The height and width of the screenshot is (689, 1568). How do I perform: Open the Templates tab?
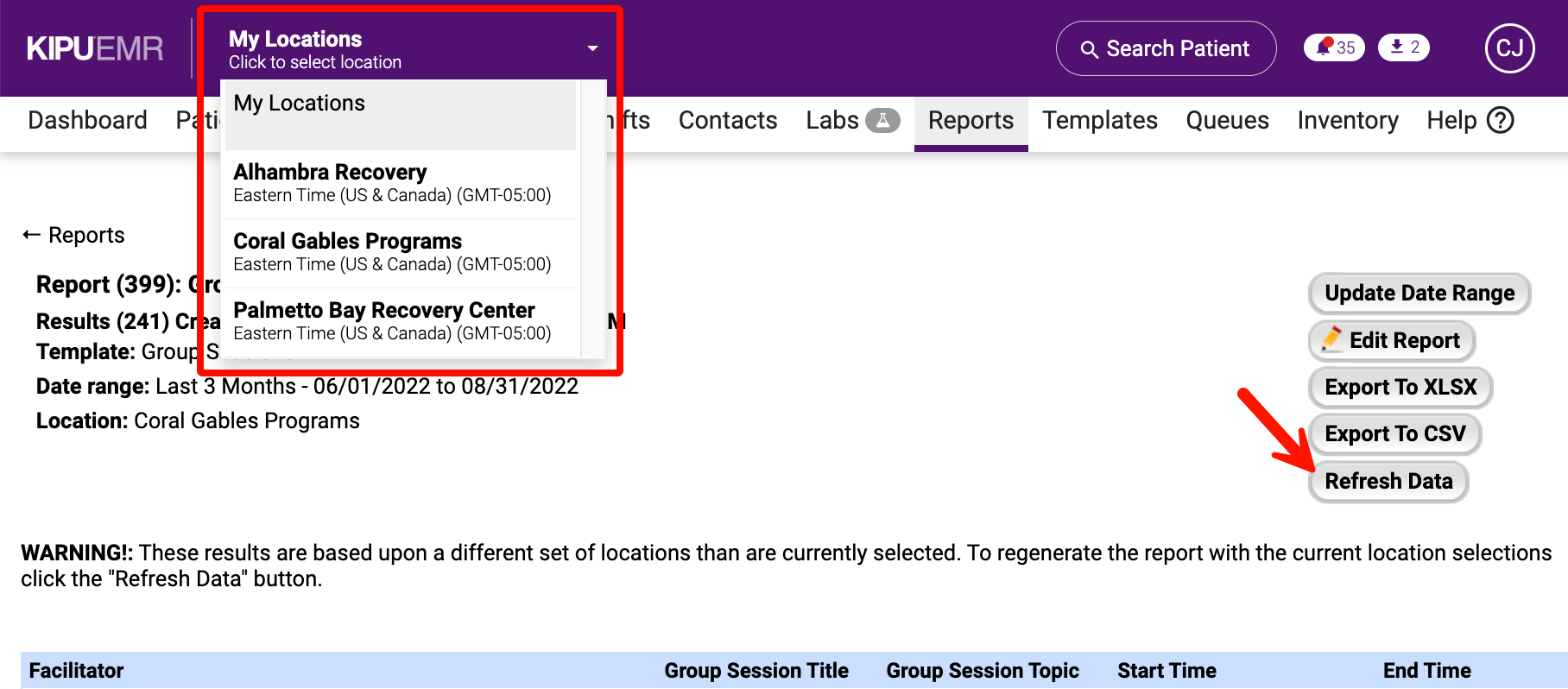(1099, 120)
